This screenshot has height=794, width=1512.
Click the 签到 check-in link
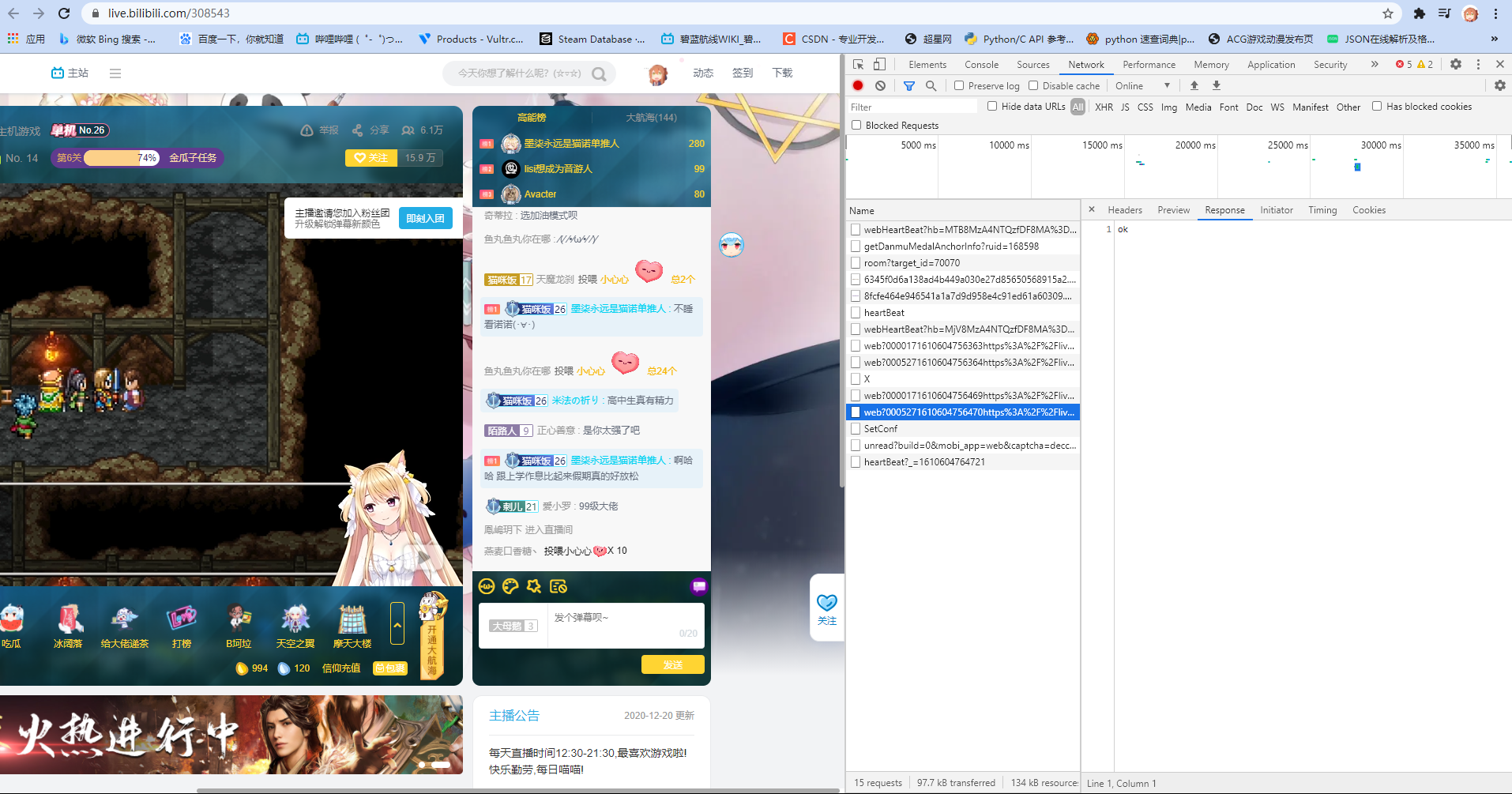(743, 73)
